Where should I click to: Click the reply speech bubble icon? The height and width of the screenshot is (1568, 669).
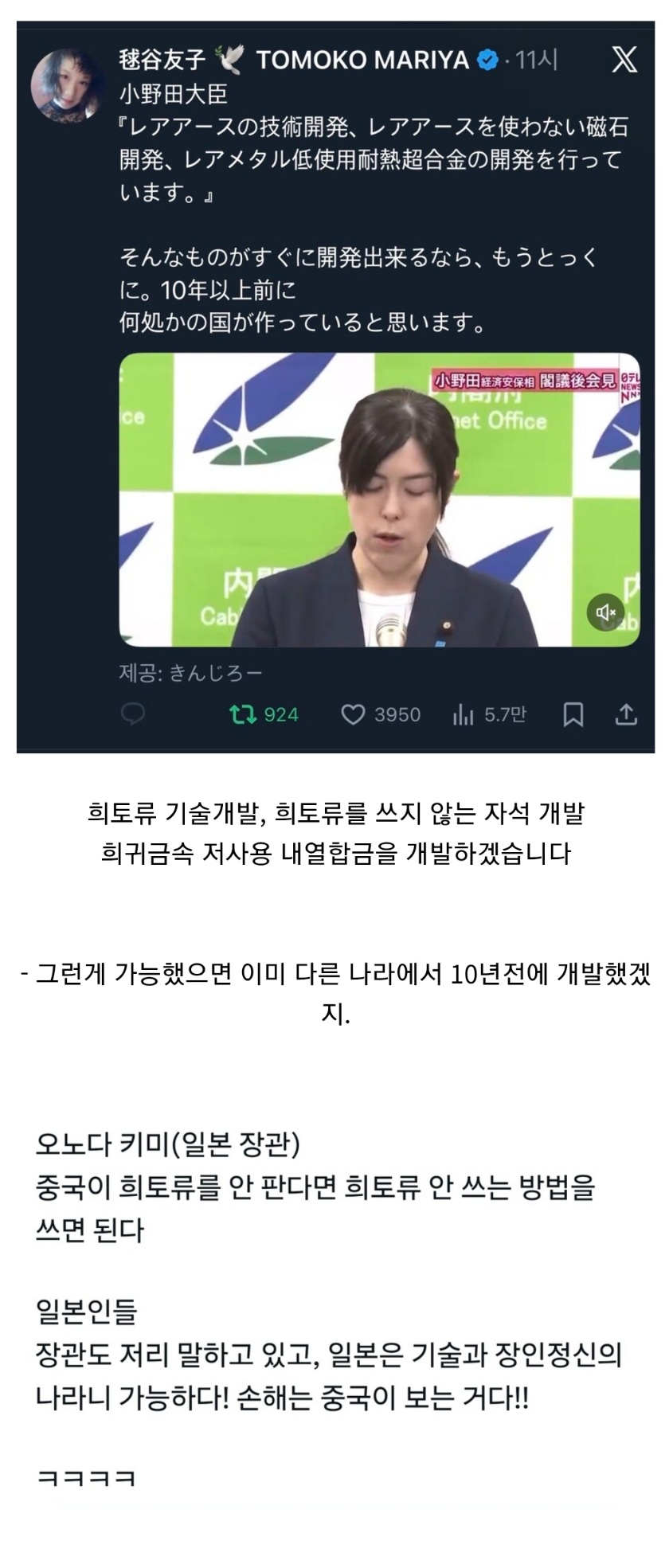(132, 714)
